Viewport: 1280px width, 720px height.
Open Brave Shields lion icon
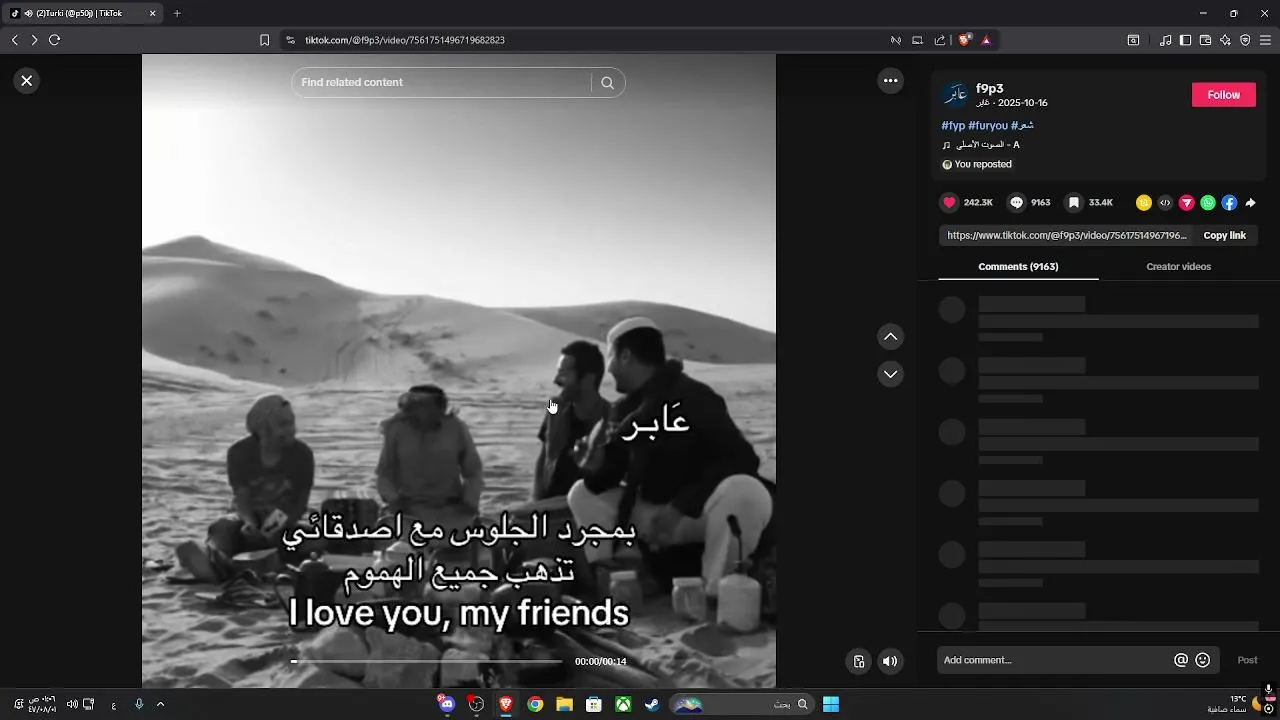point(964,40)
